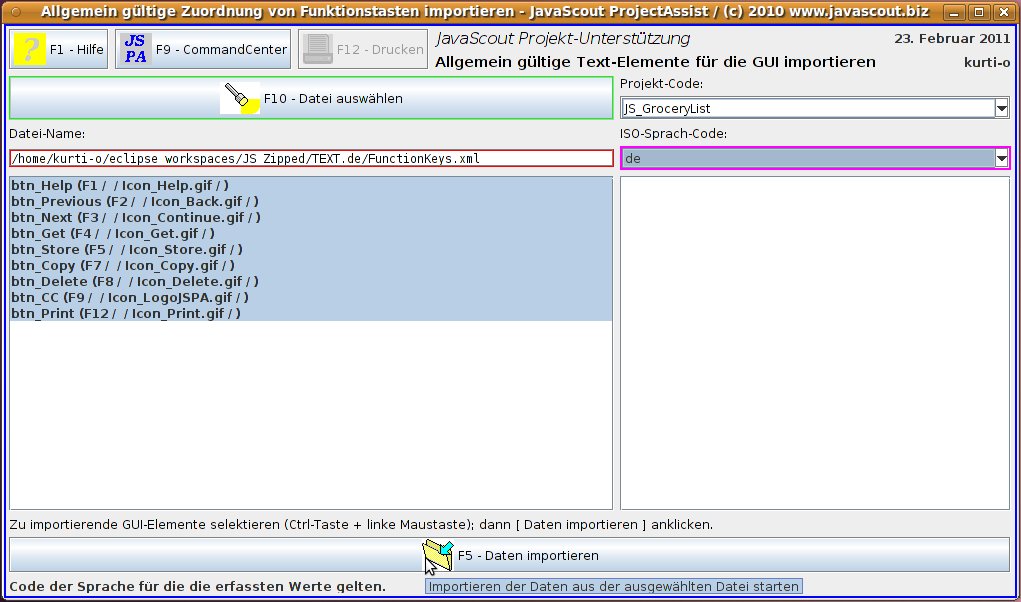Select btn_Delete in the element list

[x=135, y=281]
